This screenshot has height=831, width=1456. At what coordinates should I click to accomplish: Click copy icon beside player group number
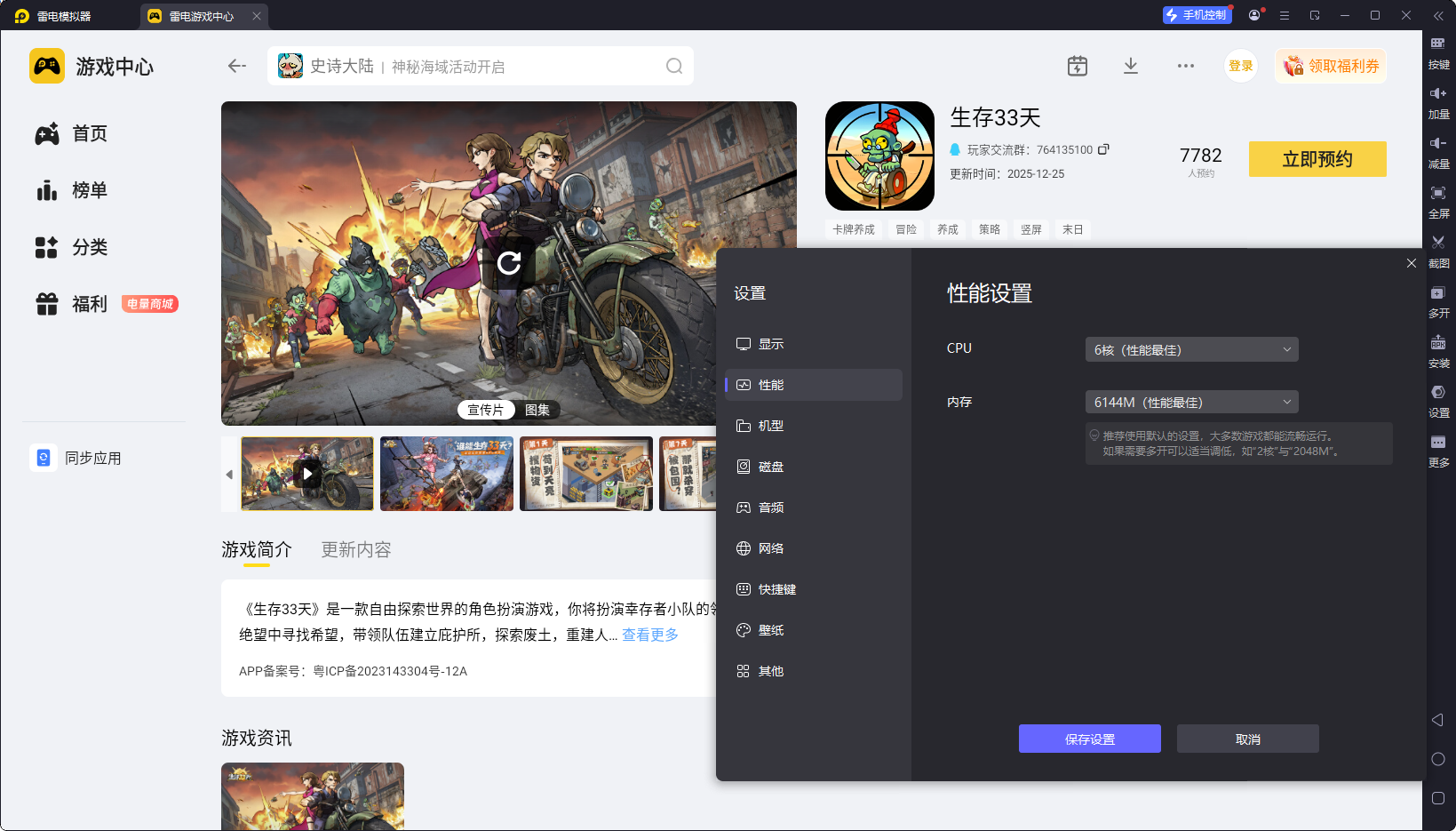click(x=1103, y=149)
